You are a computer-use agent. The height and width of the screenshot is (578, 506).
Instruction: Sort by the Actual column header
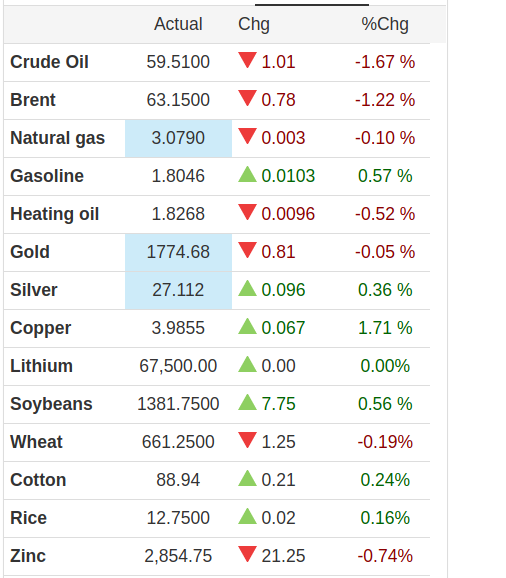[x=178, y=24]
